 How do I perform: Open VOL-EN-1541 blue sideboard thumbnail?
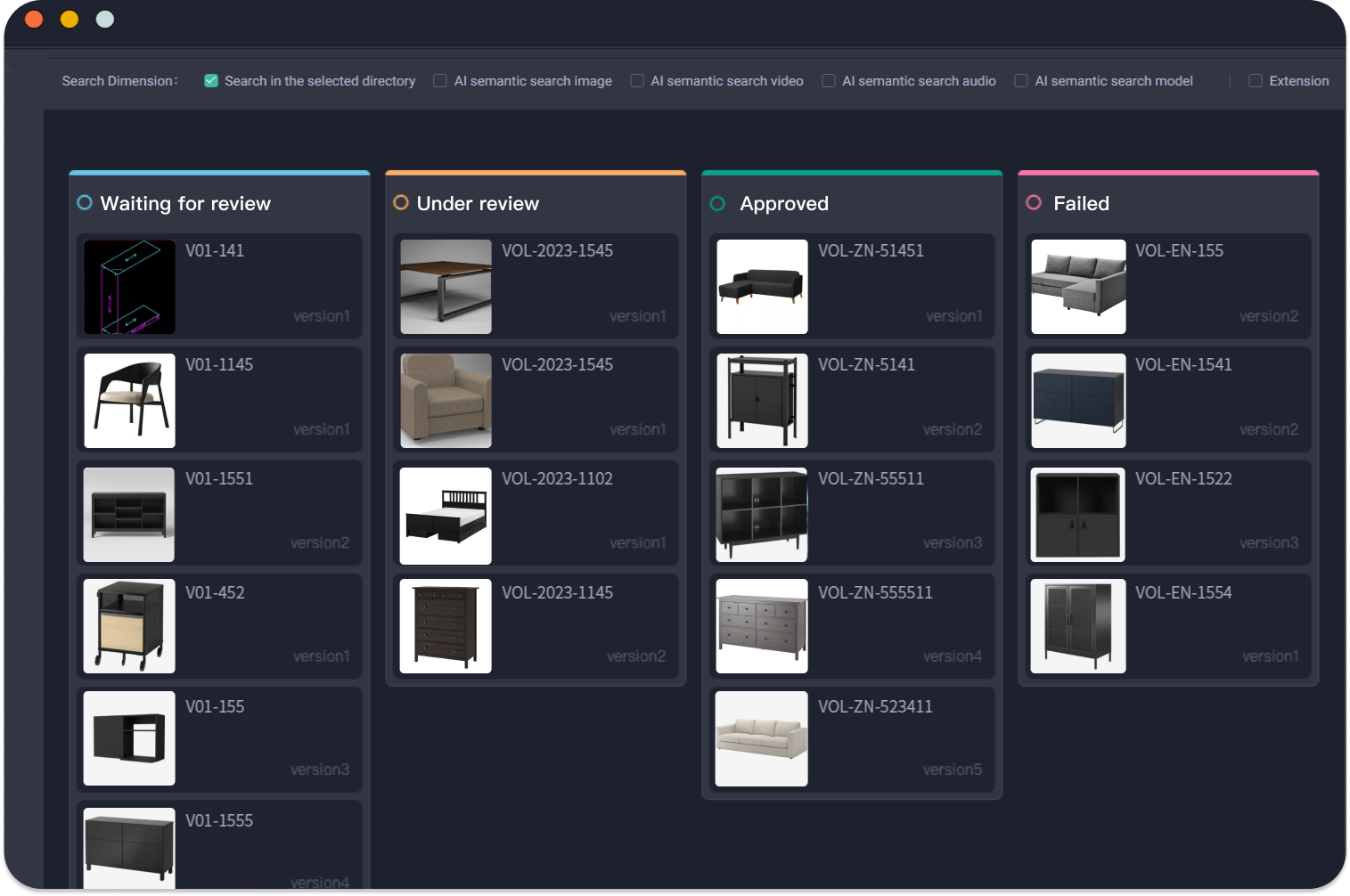tap(1078, 401)
